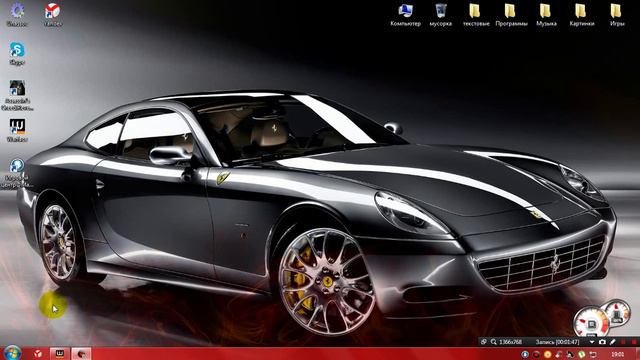
Task: Click the CPU meter gadget
Action: (x=591, y=323)
